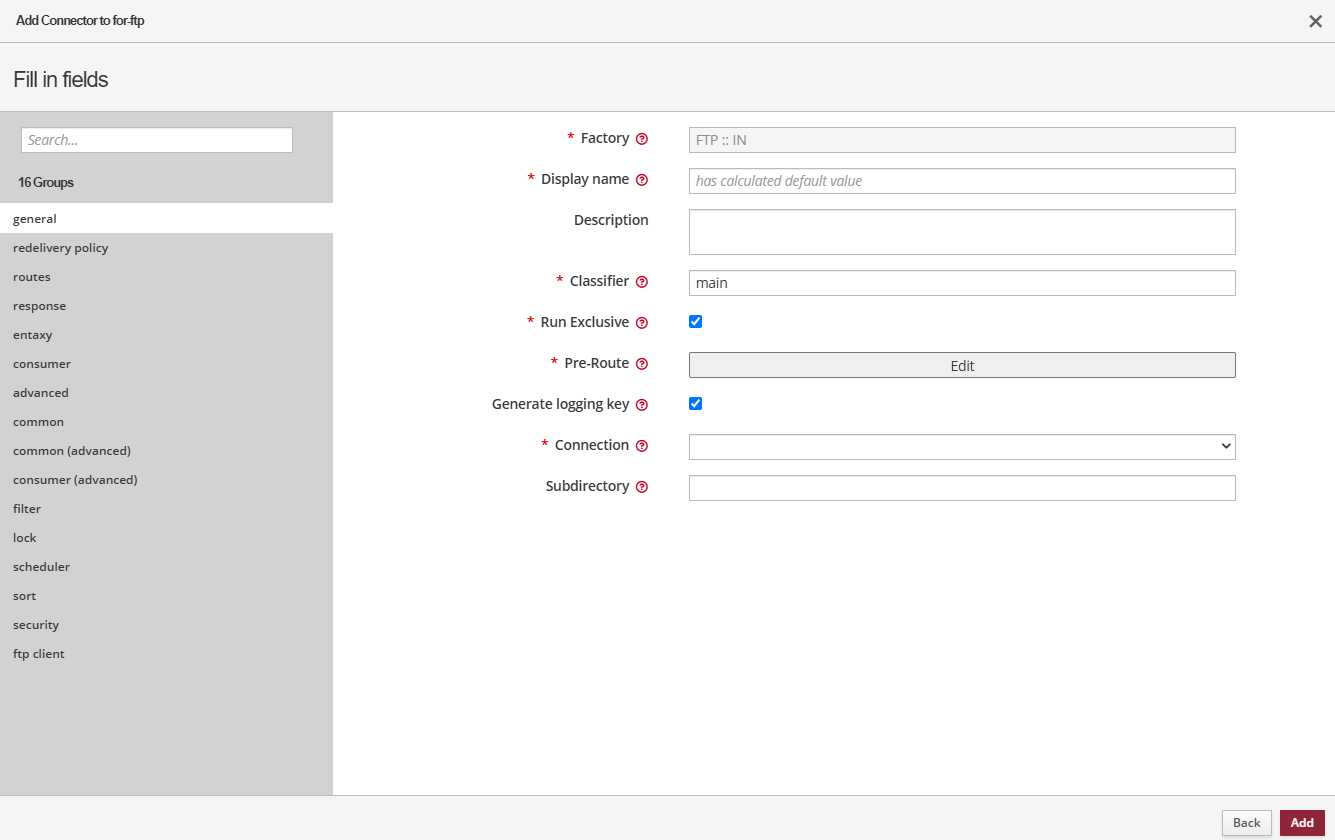Viewport: 1335px width, 840px height.
Task: Click help icon beside Run Exclusive
Action: (x=642, y=323)
